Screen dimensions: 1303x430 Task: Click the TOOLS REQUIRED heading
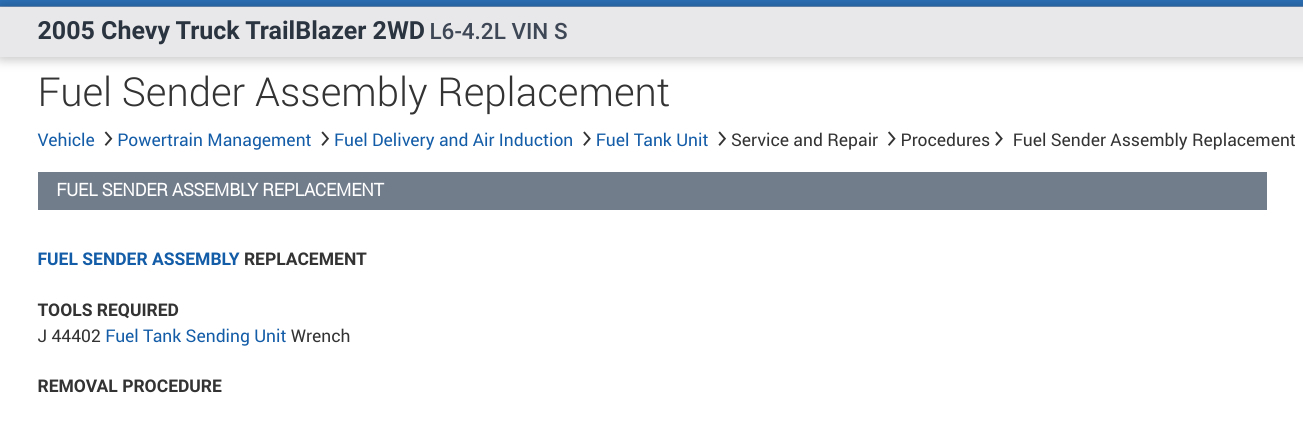(108, 310)
